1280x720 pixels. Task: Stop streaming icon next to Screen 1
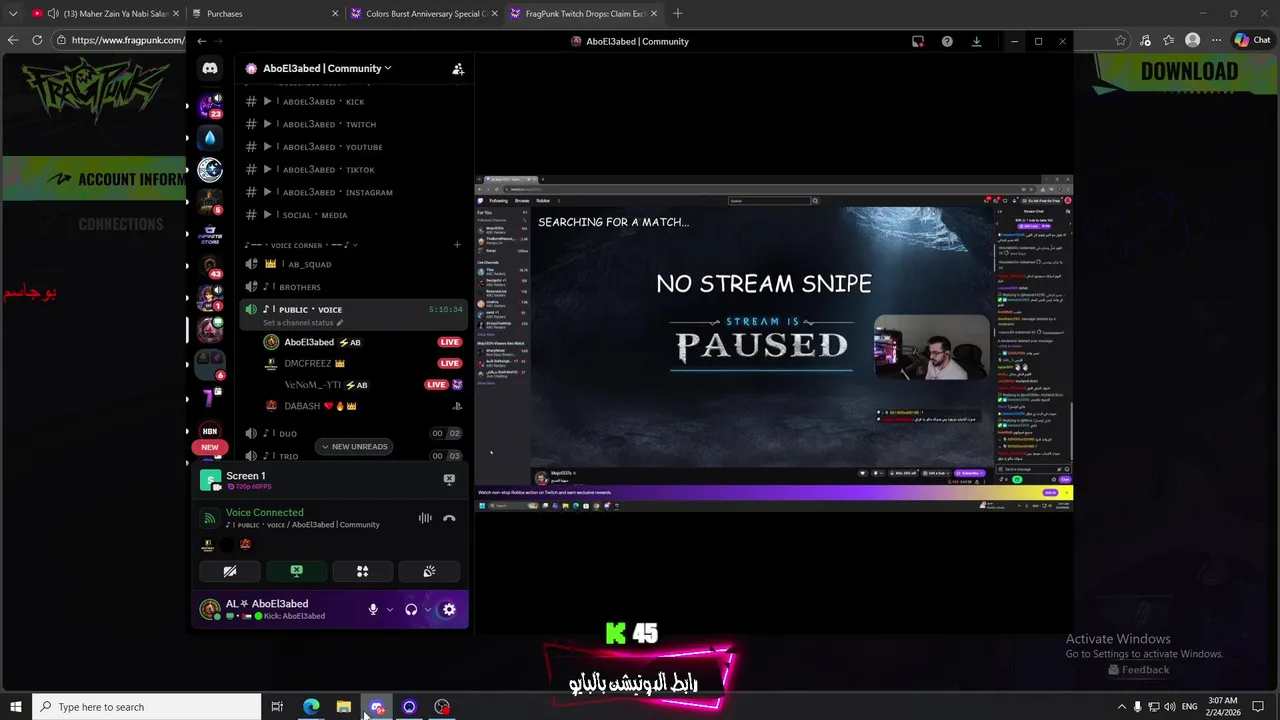pos(449,479)
